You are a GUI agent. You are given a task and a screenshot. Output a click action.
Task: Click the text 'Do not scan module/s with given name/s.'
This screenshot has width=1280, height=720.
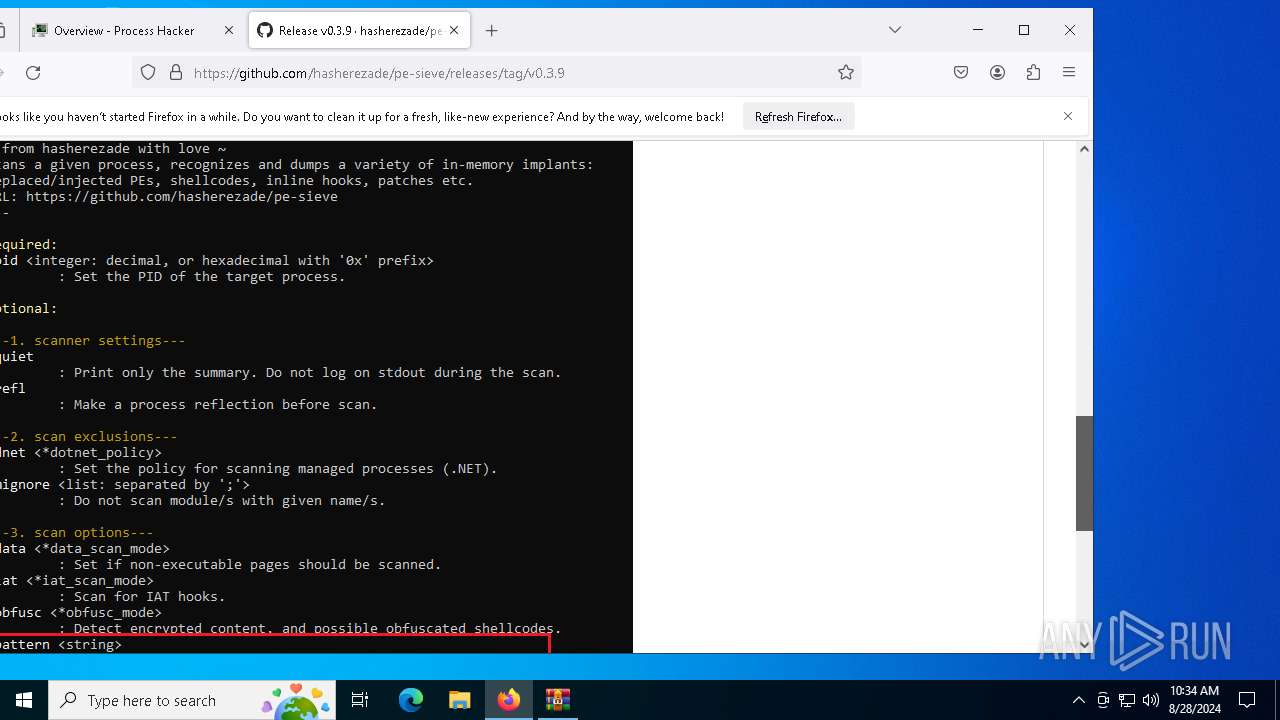pyautogui.click(x=229, y=501)
